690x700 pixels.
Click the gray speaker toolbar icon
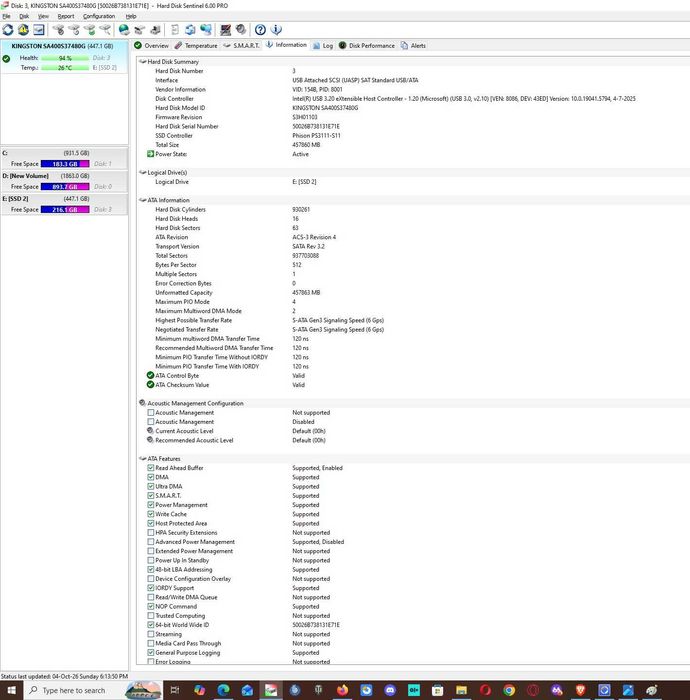click(241, 30)
